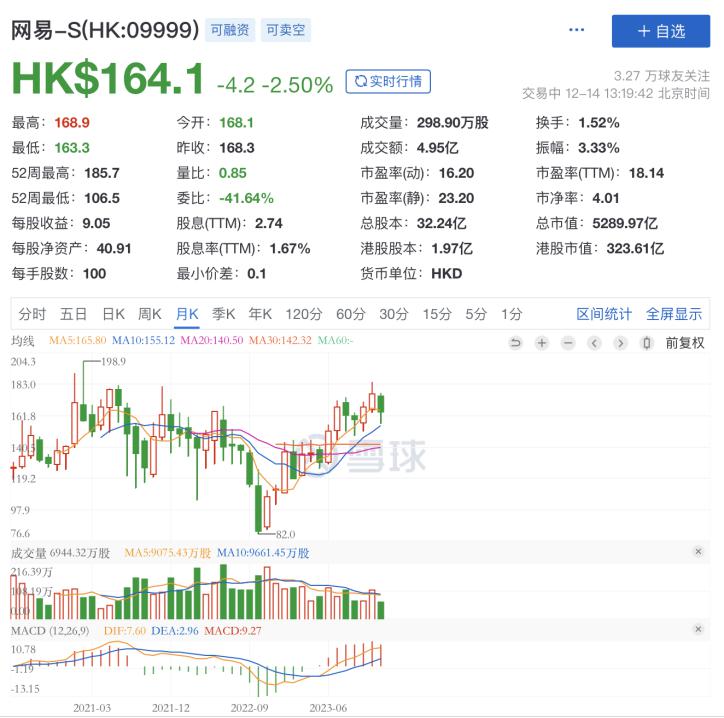Click the MA20:140.50 moving average label
The width and height of the screenshot is (724, 718).
(x=211, y=340)
